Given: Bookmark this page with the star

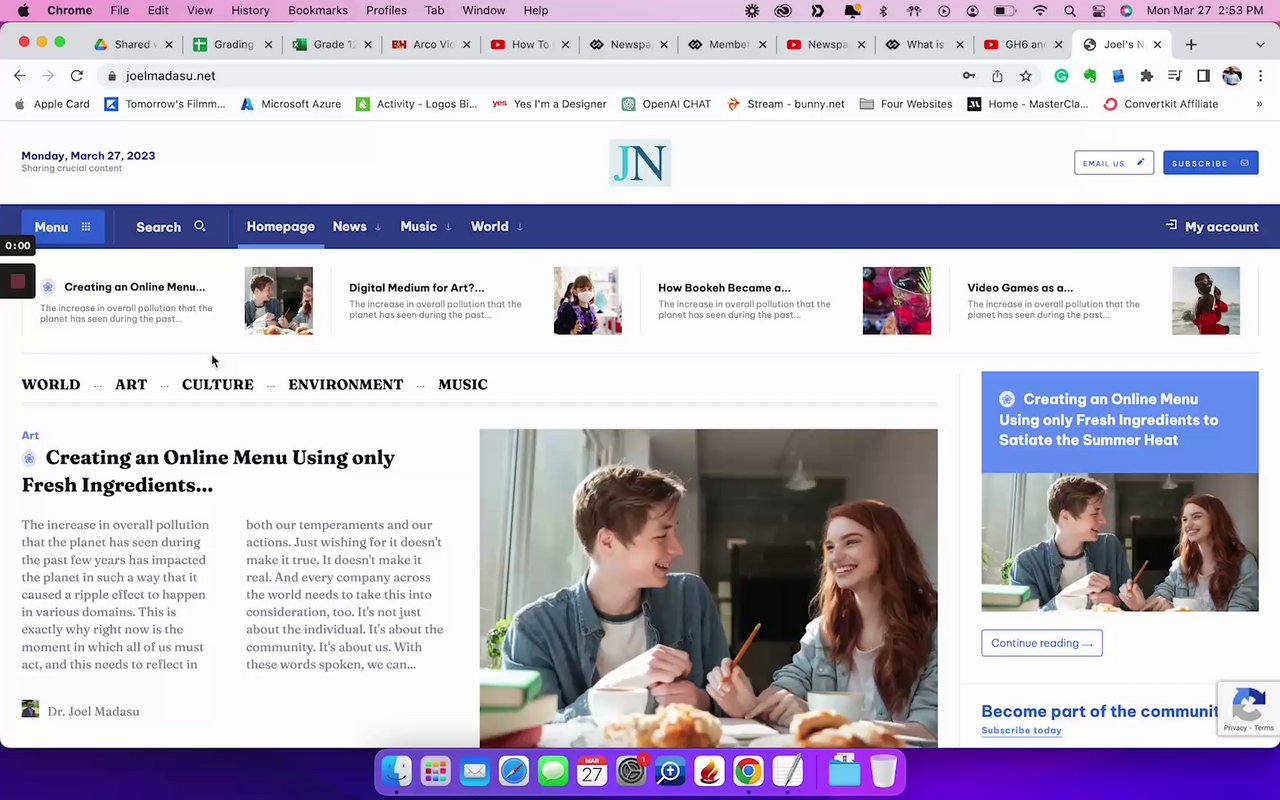Looking at the screenshot, I should tap(1025, 76).
